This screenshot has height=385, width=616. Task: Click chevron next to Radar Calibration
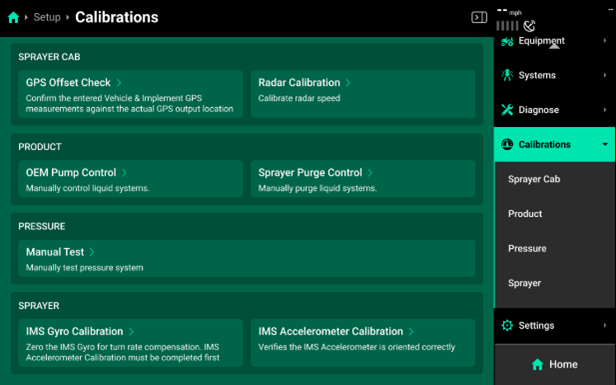point(348,82)
